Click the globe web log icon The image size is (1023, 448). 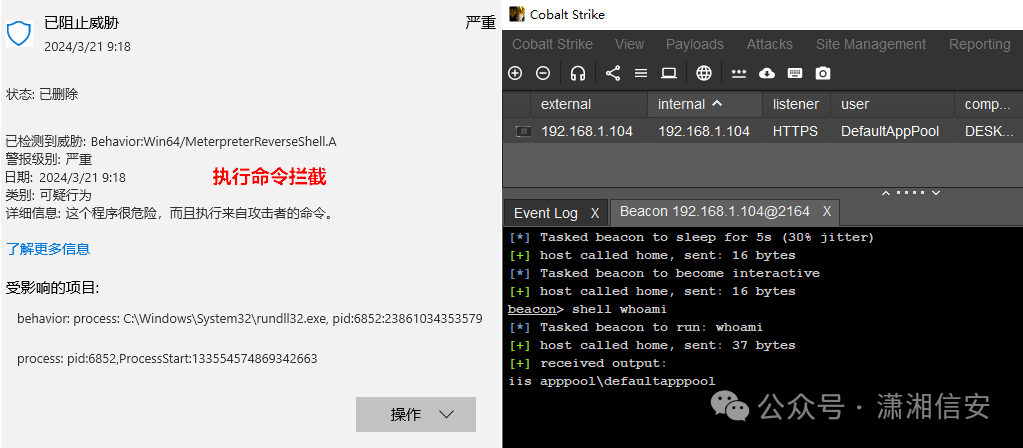click(703, 73)
